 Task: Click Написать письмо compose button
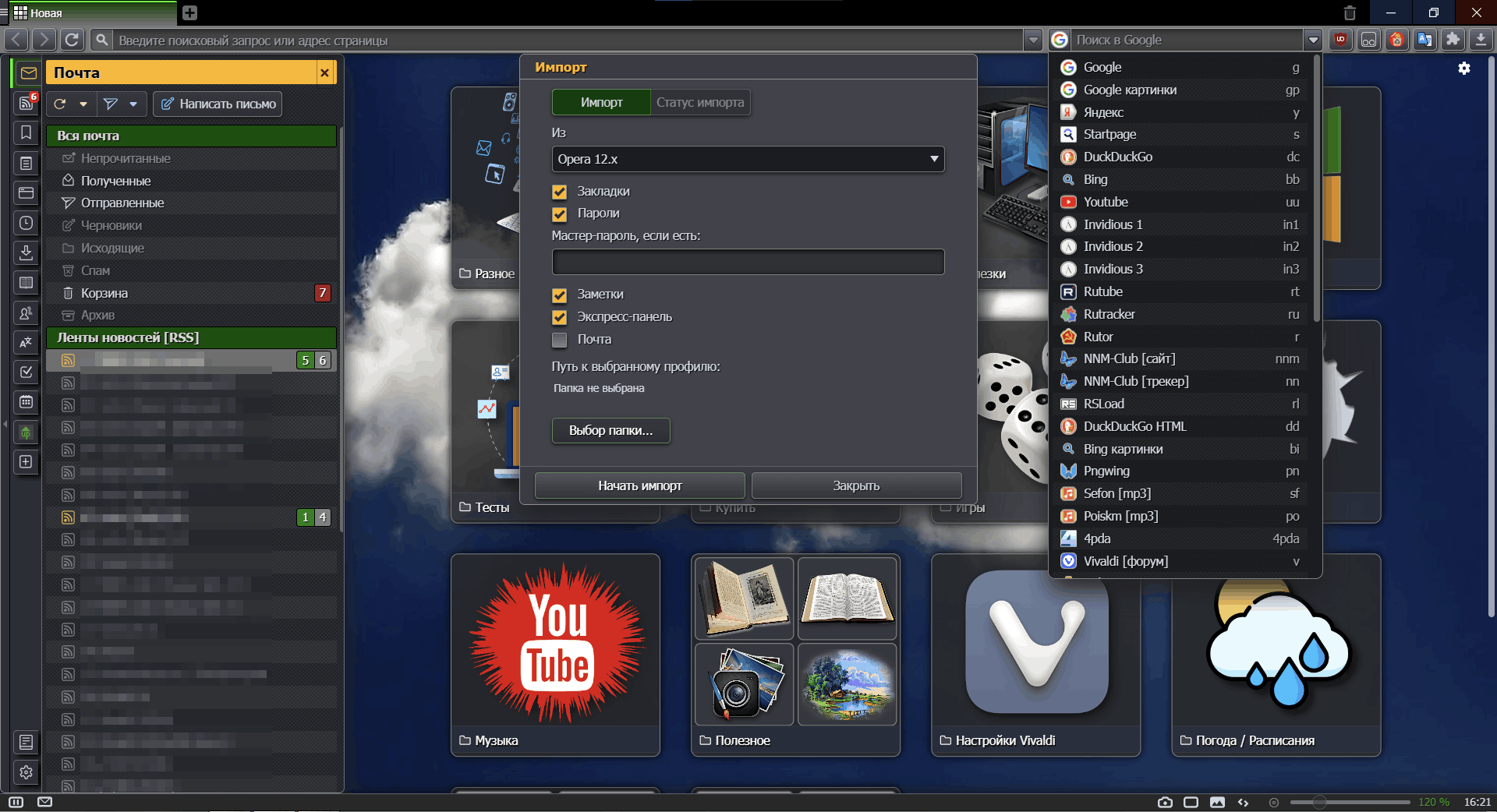coord(218,104)
